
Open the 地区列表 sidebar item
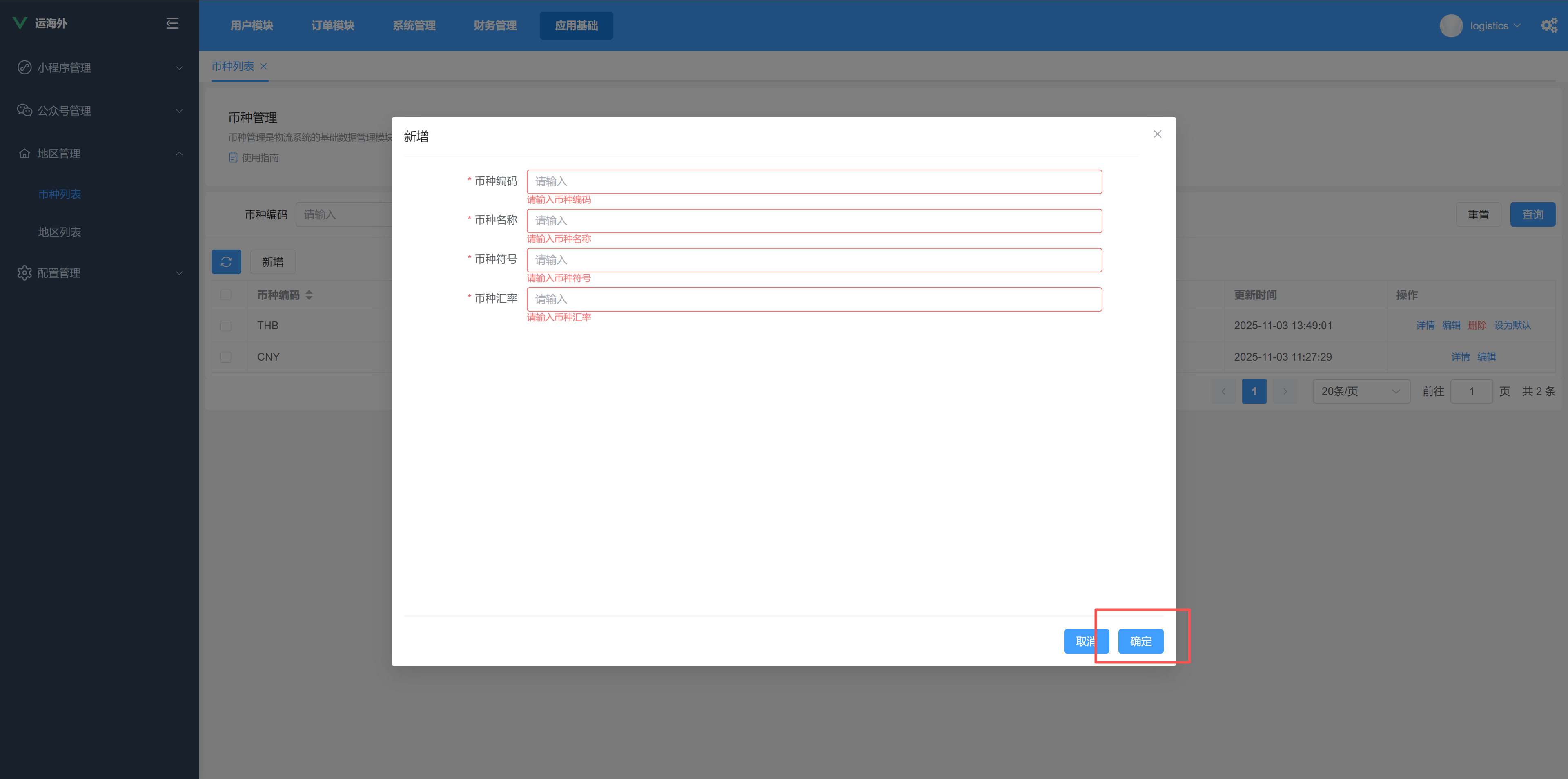[60, 232]
